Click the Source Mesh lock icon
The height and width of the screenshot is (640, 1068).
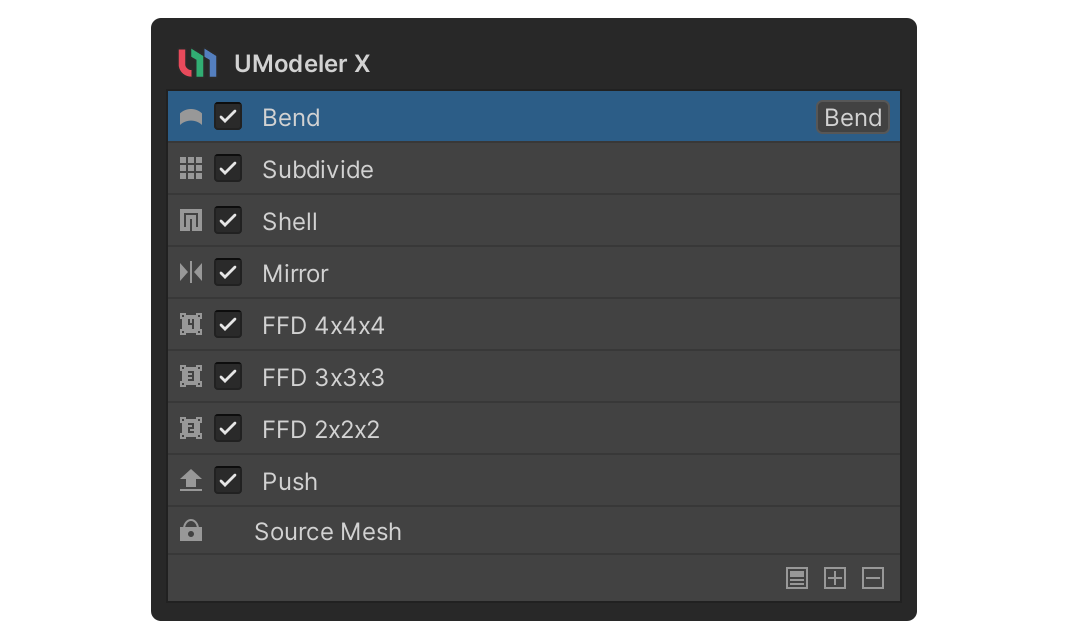(190, 532)
